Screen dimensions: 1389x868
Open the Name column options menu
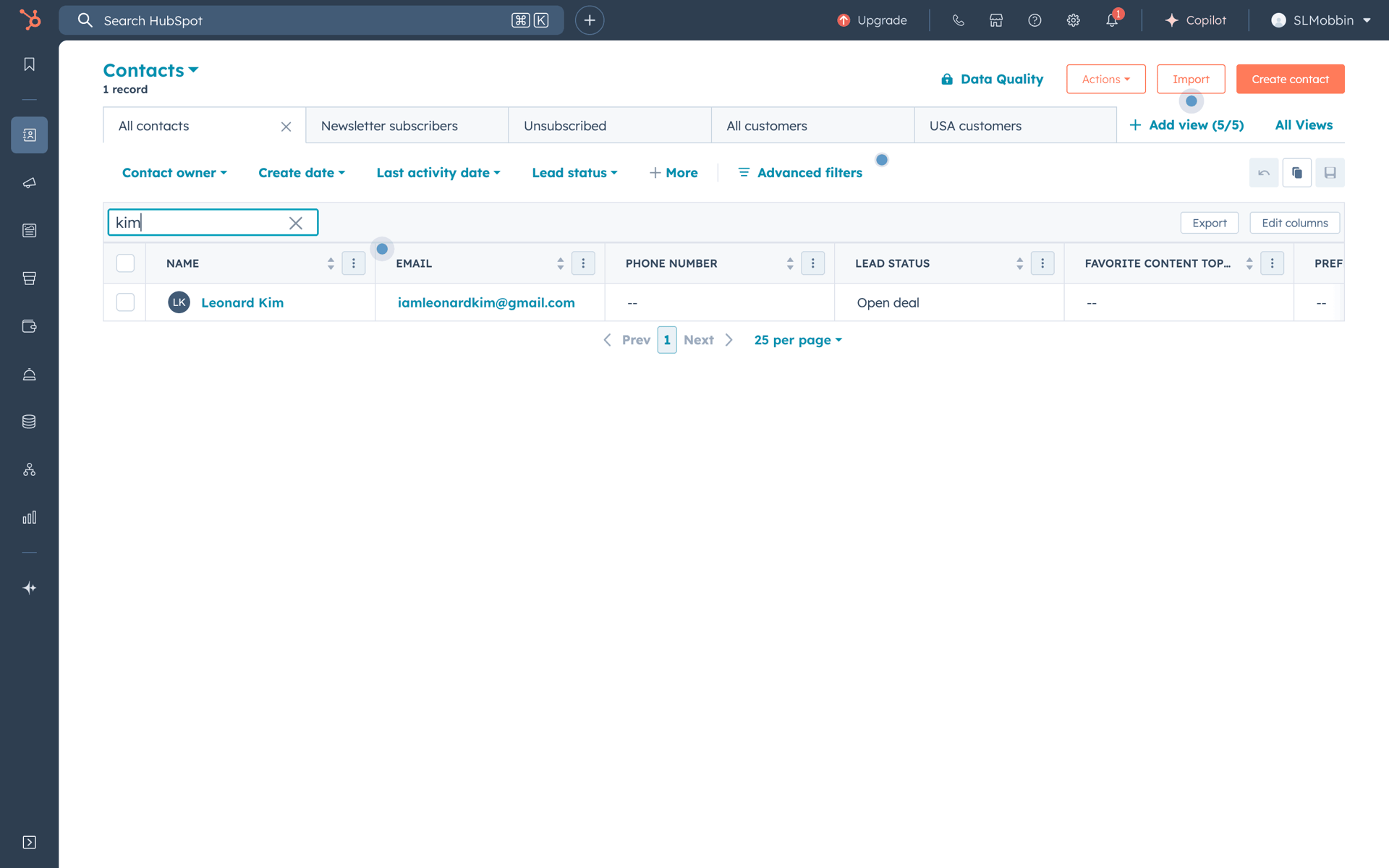click(354, 263)
